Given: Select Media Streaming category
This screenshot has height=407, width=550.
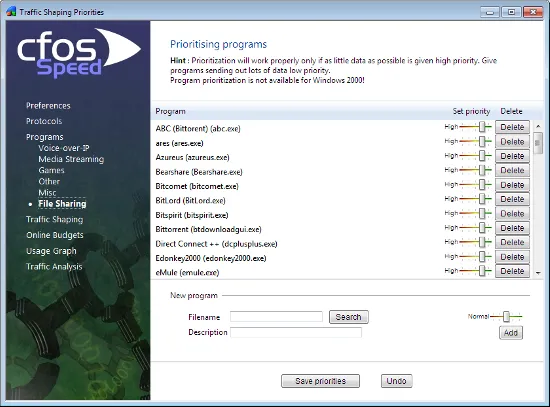Looking at the screenshot, I should point(71,159).
